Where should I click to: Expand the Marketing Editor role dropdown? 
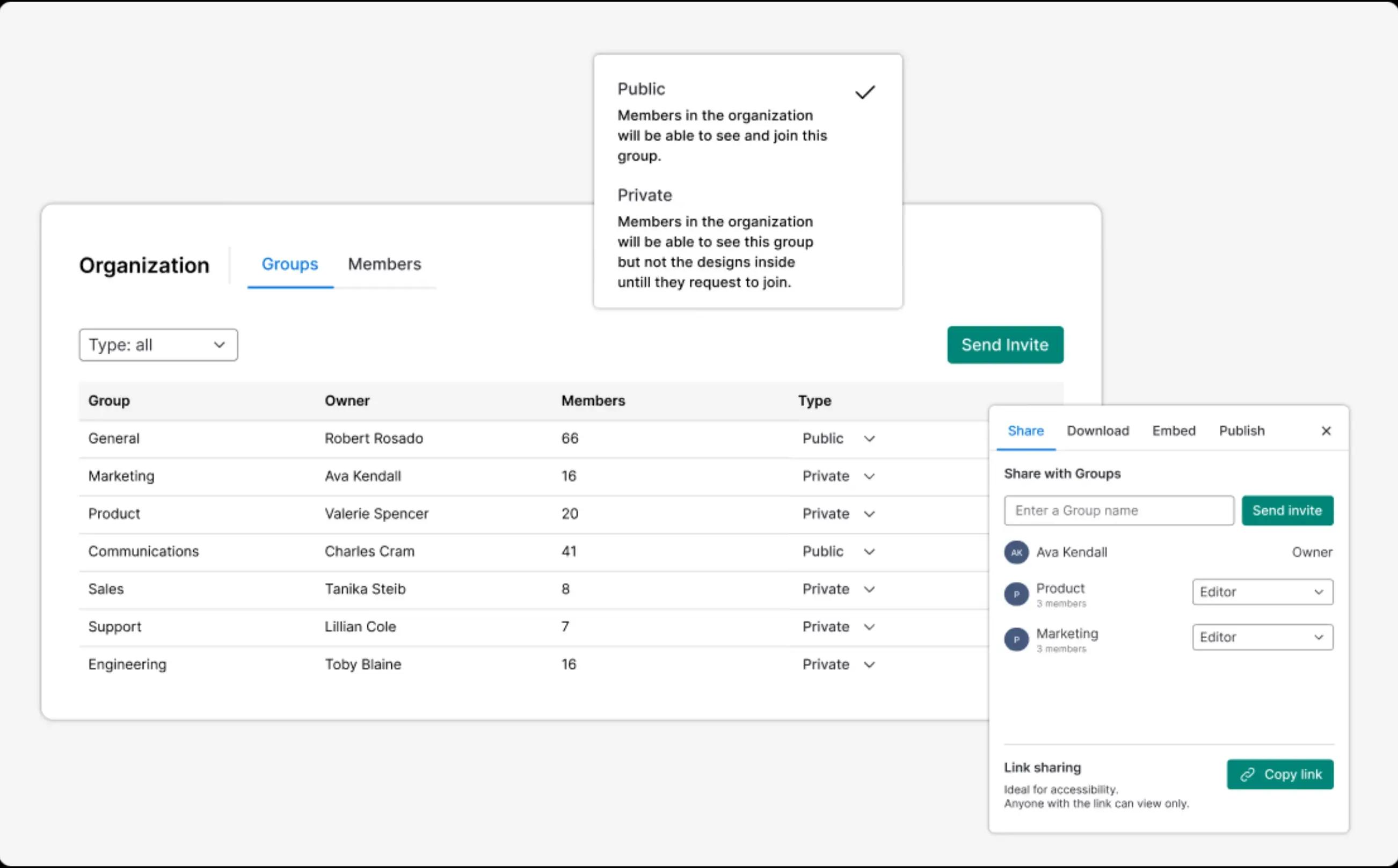[x=1262, y=637]
